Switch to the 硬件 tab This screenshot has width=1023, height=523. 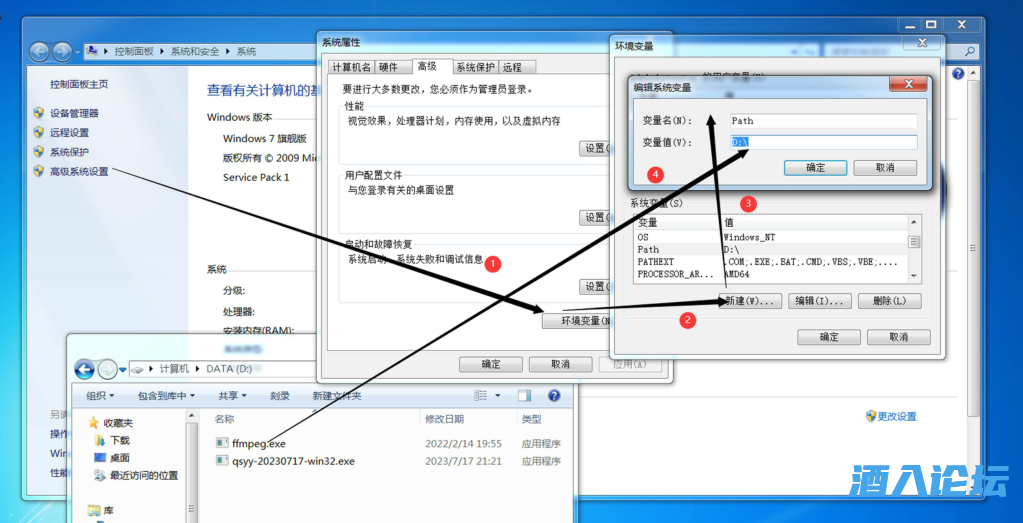[x=388, y=67]
